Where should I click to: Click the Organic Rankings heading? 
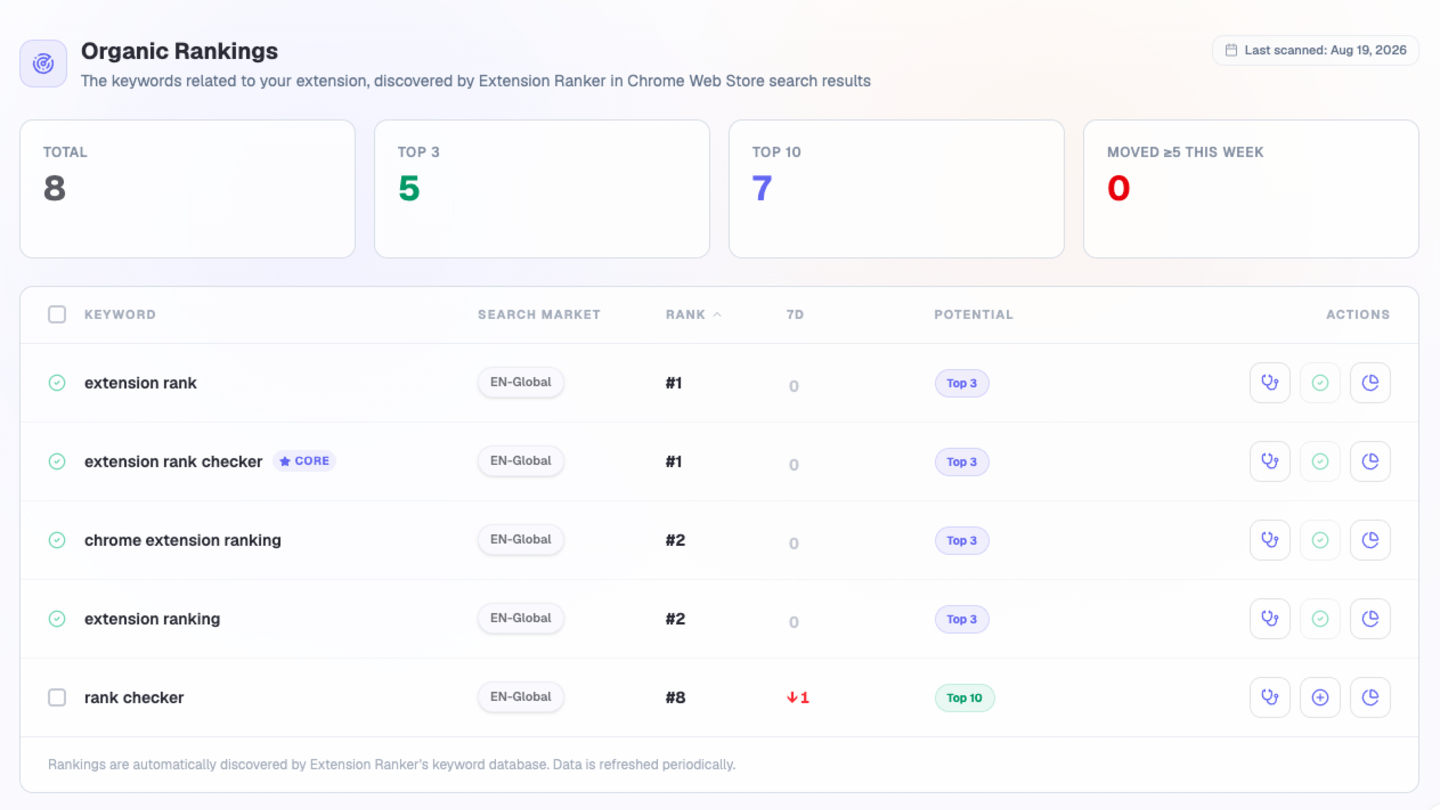(180, 51)
